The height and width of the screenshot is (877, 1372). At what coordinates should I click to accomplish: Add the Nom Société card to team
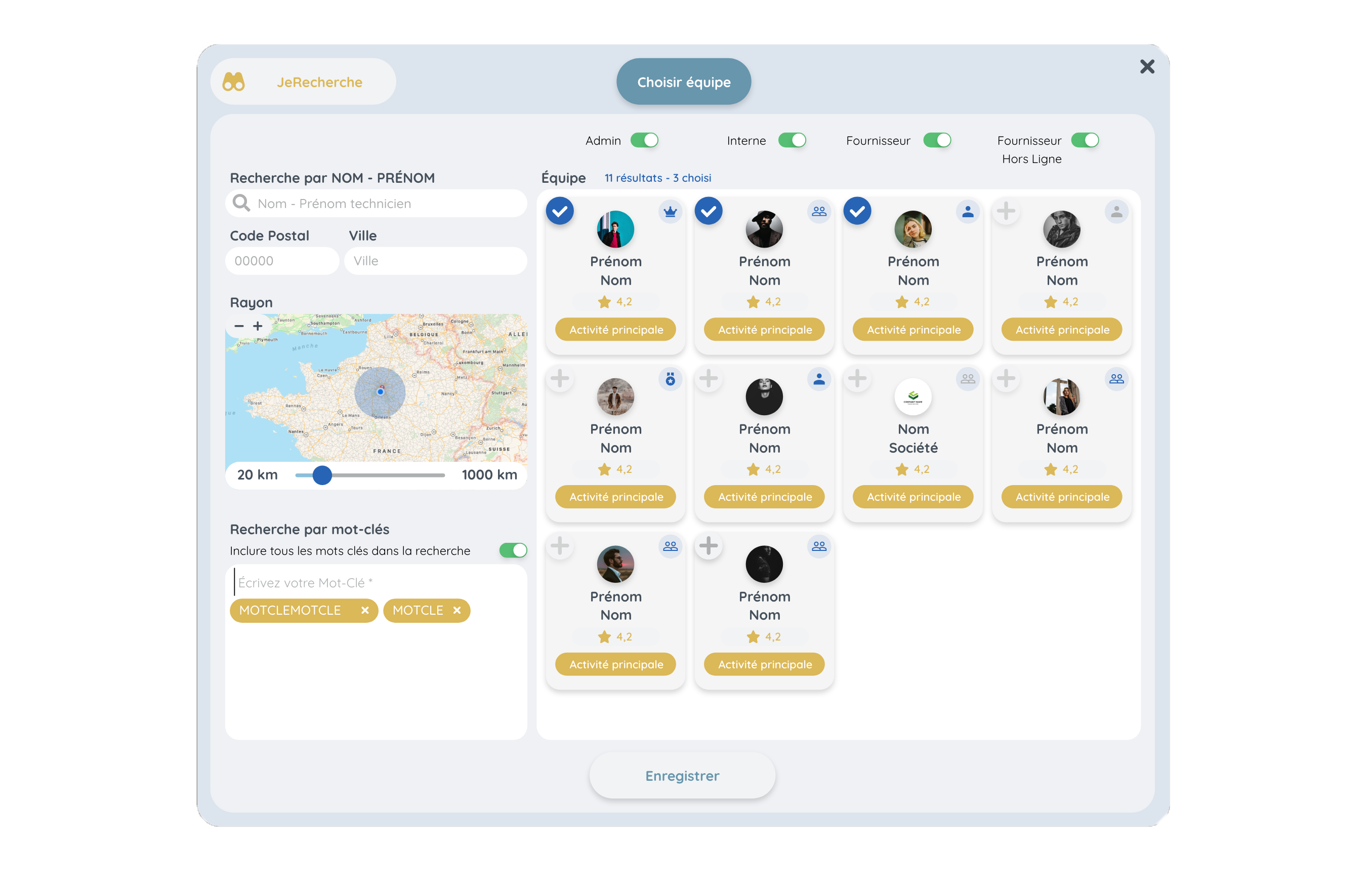coord(856,378)
